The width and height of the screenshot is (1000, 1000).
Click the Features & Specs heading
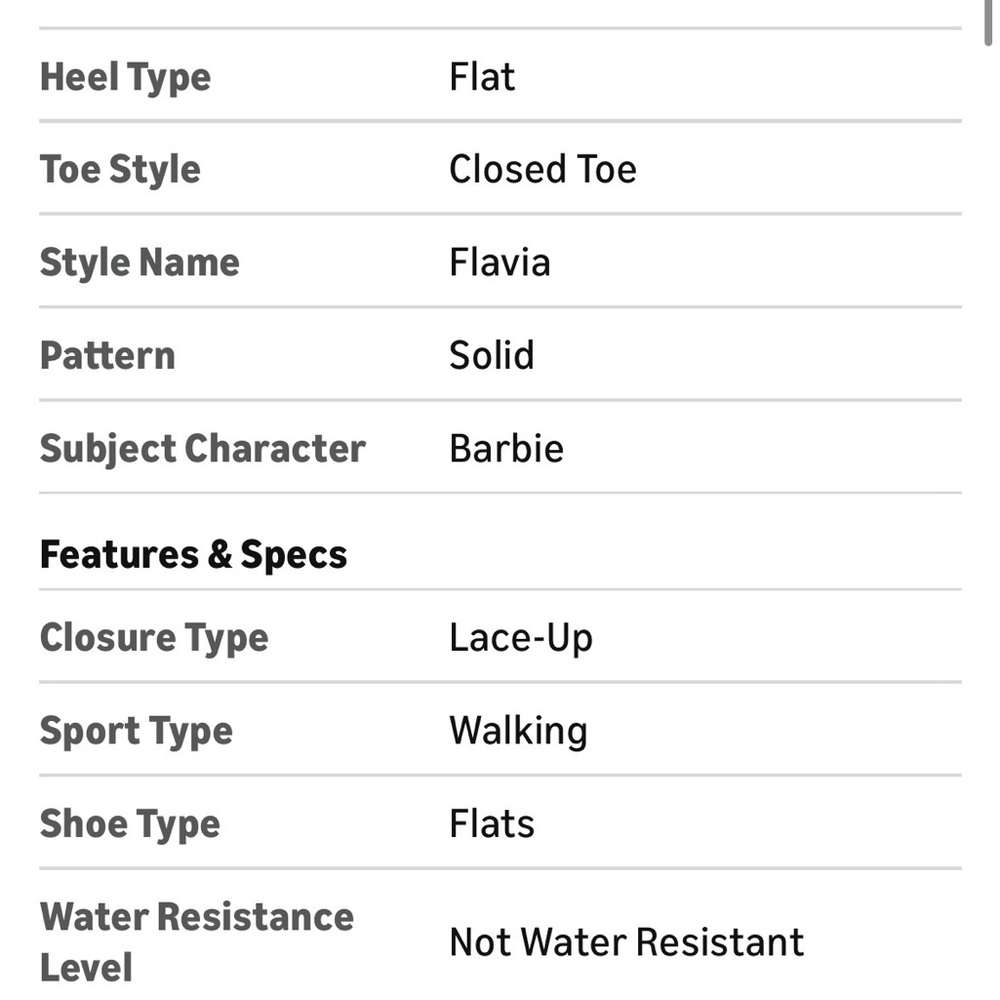[193, 554]
